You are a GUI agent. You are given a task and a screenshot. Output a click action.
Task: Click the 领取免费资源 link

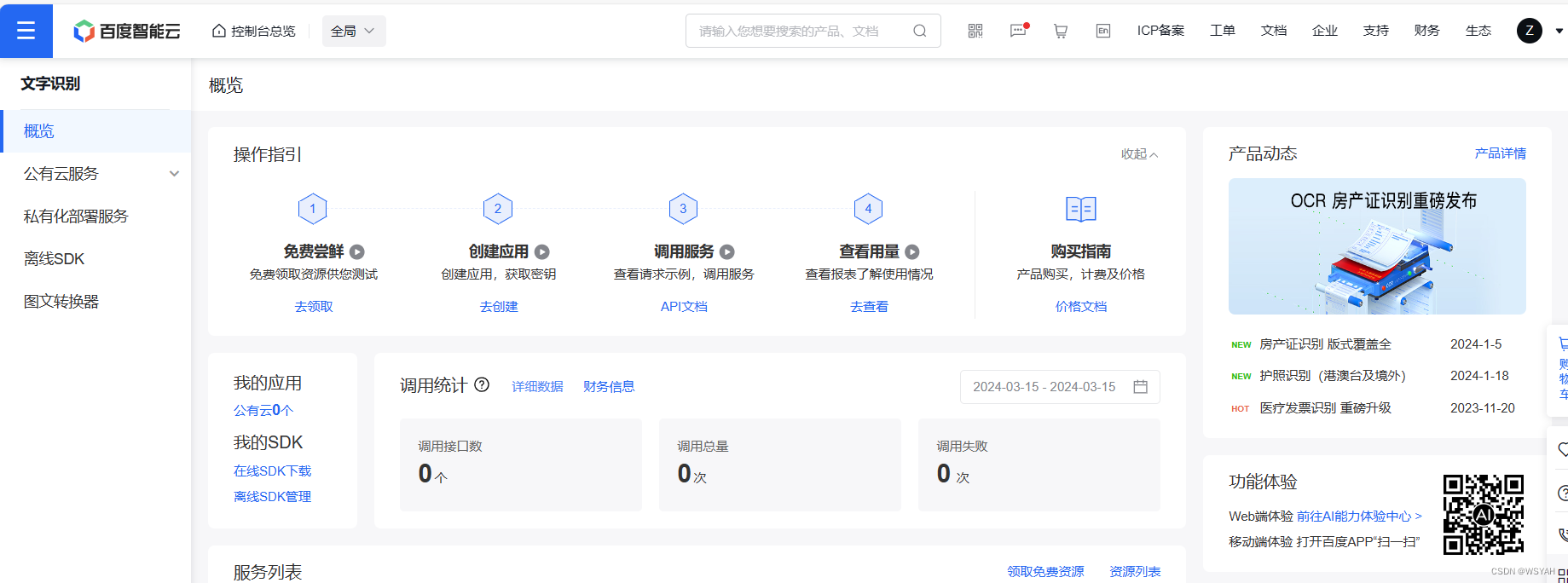pyautogui.click(x=1045, y=572)
